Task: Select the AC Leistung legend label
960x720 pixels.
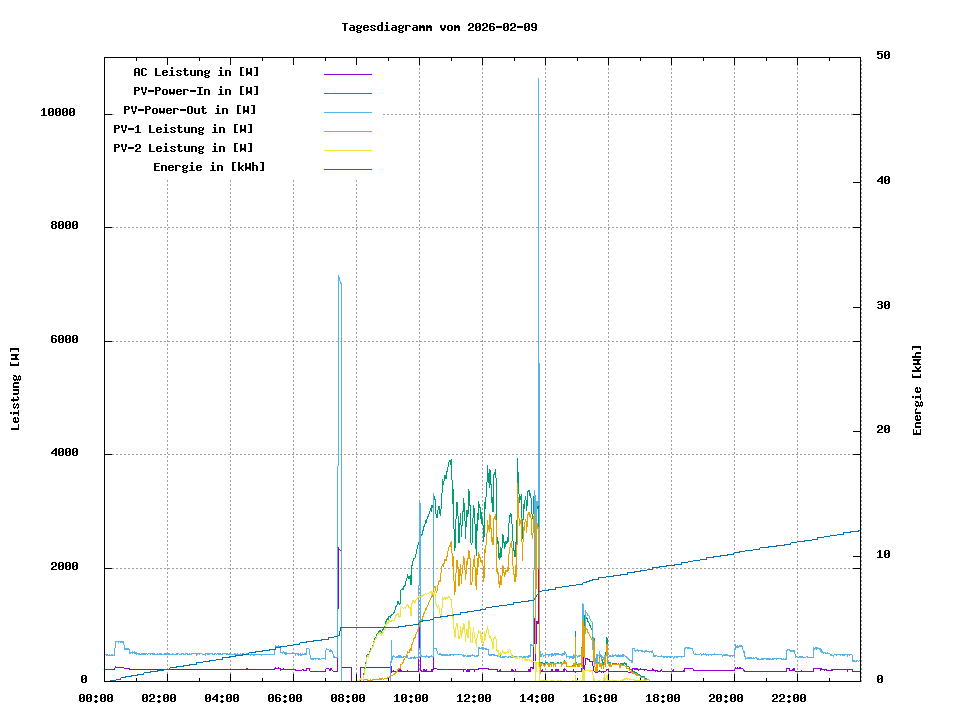Action: coord(196,72)
